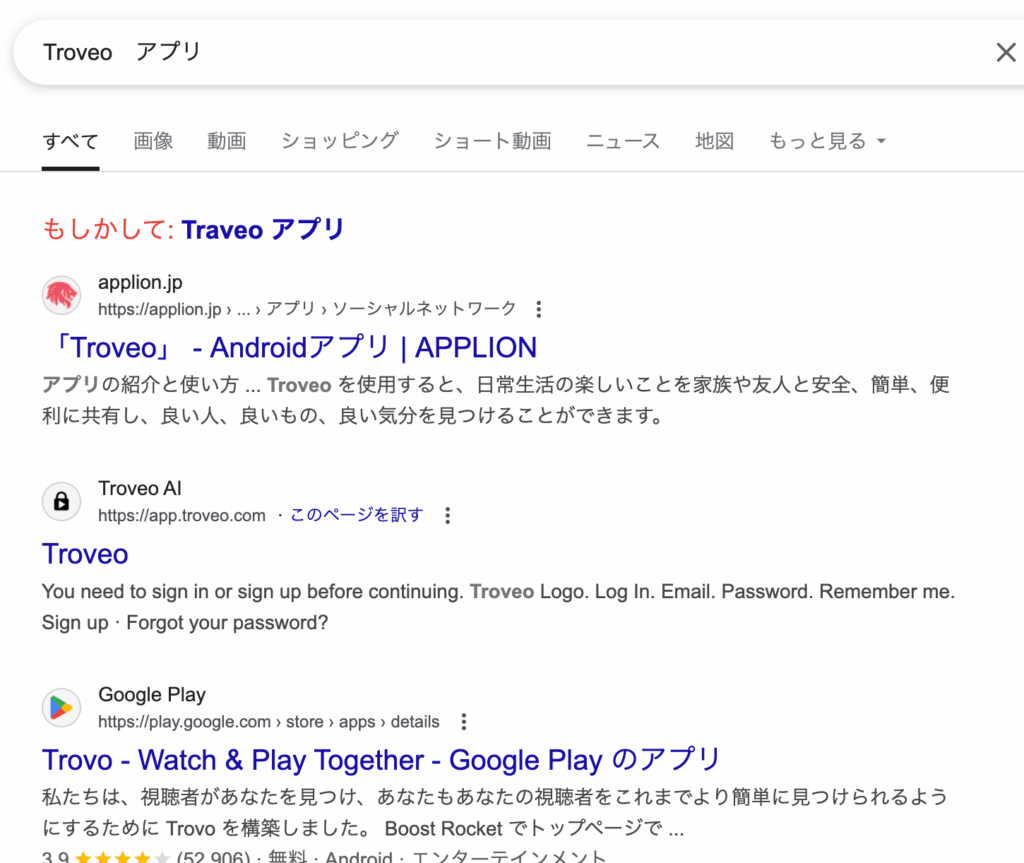1024x863 pixels.
Task: Click the Google Play site name
Action: 152,694
